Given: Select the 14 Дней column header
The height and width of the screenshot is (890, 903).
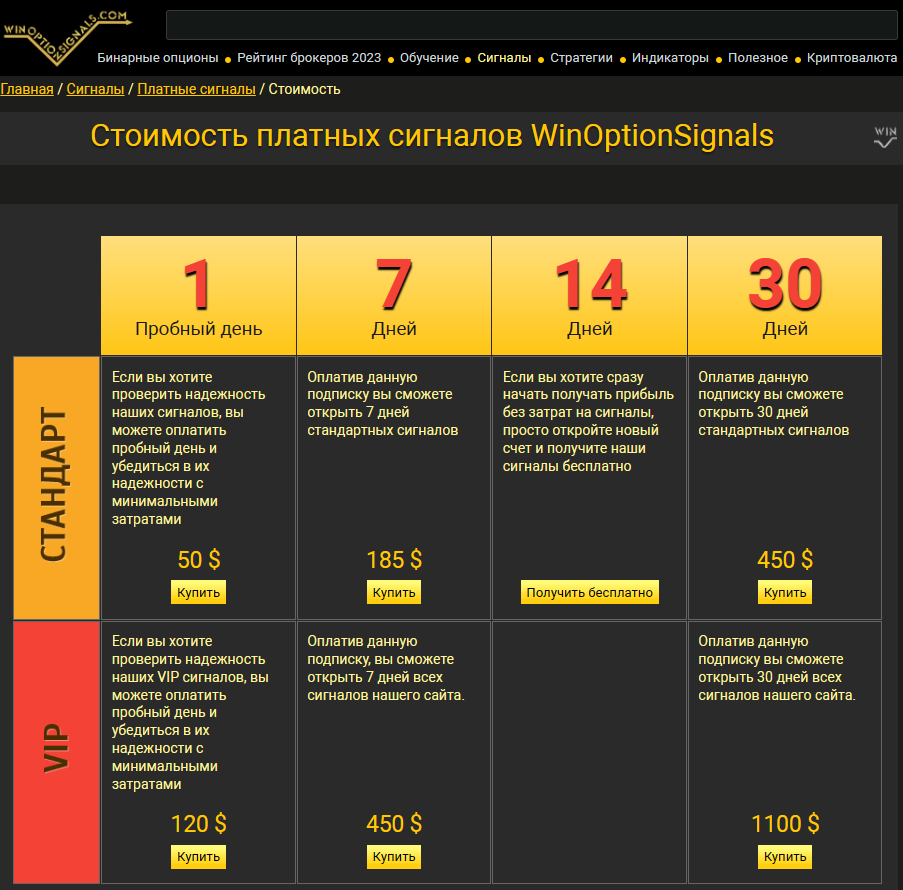Looking at the screenshot, I should (x=590, y=296).
